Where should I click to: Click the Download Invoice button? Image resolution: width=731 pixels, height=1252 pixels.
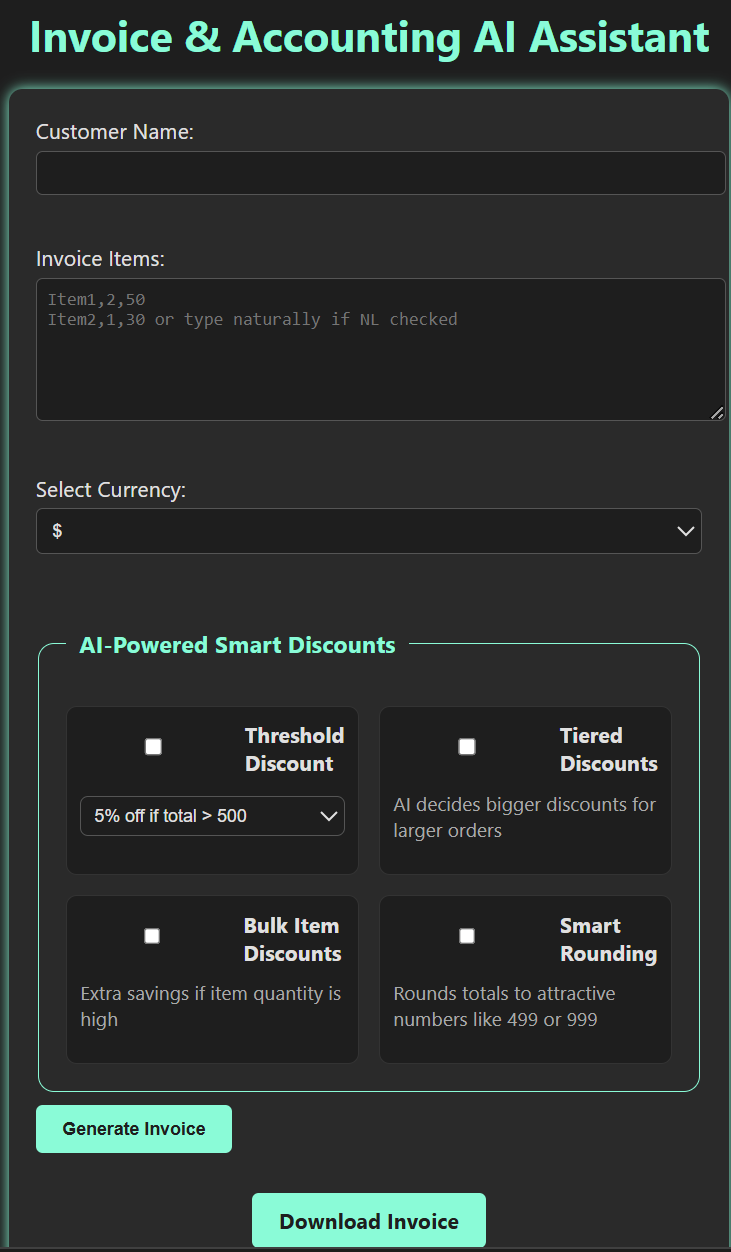[368, 1220]
